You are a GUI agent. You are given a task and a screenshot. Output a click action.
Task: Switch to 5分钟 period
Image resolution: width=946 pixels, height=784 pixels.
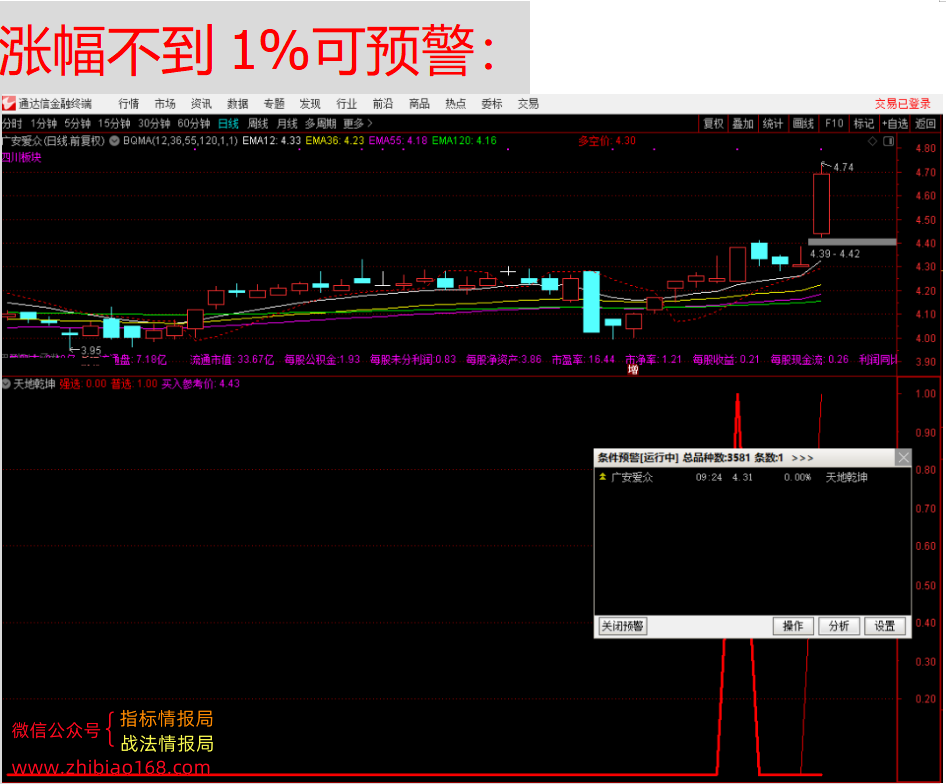[77, 124]
